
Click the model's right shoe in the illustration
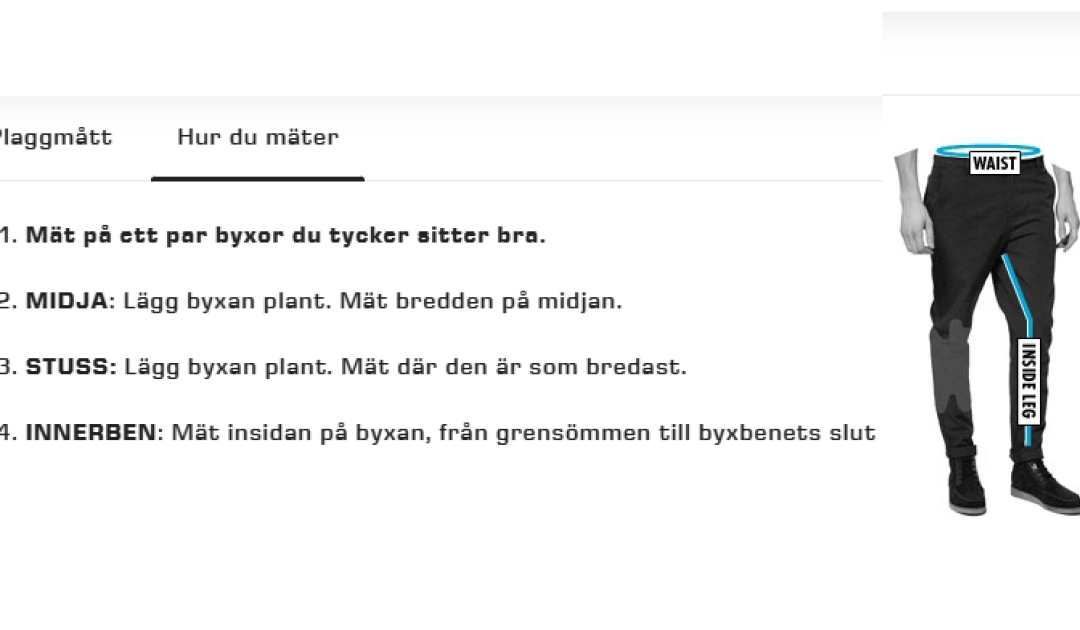[x=1046, y=488]
